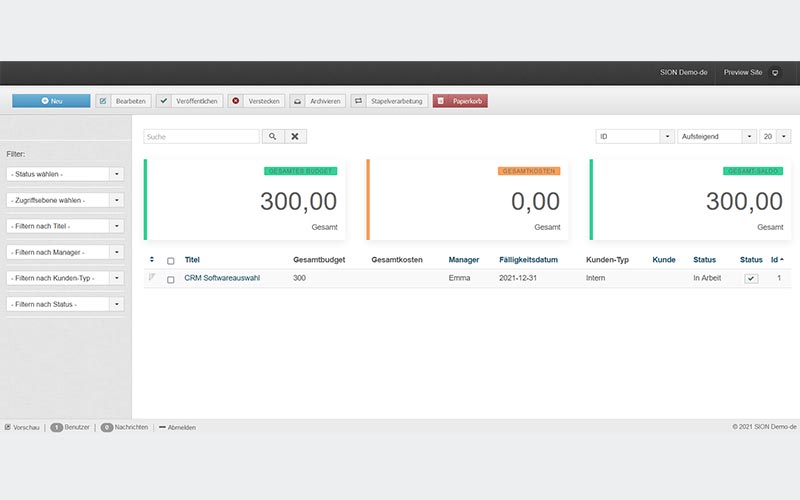Focus the Suche search field

click(x=202, y=137)
